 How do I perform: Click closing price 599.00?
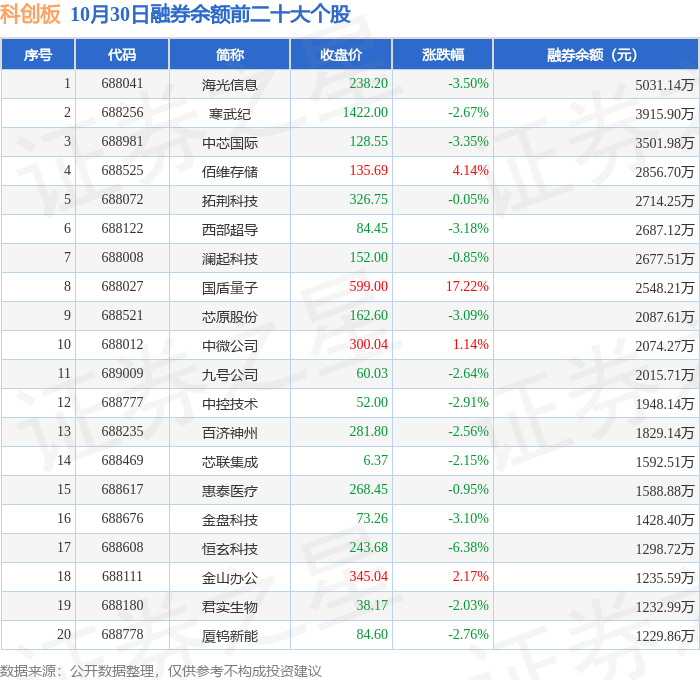pos(369,286)
